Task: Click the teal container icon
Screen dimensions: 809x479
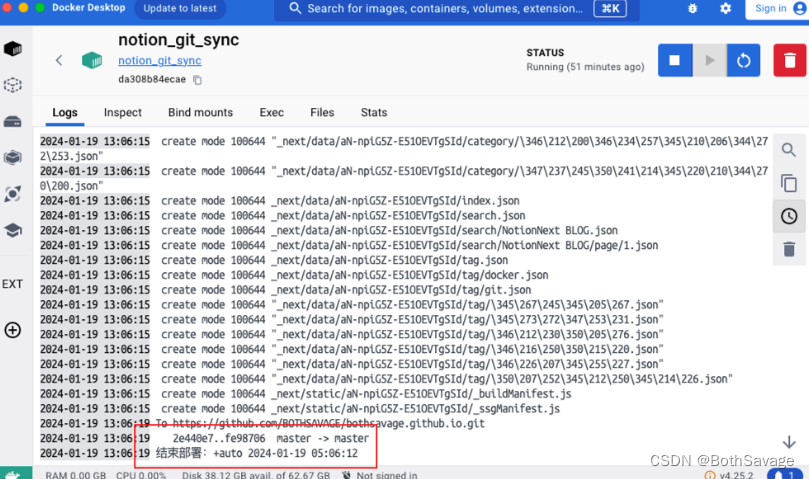Action: tap(92, 60)
